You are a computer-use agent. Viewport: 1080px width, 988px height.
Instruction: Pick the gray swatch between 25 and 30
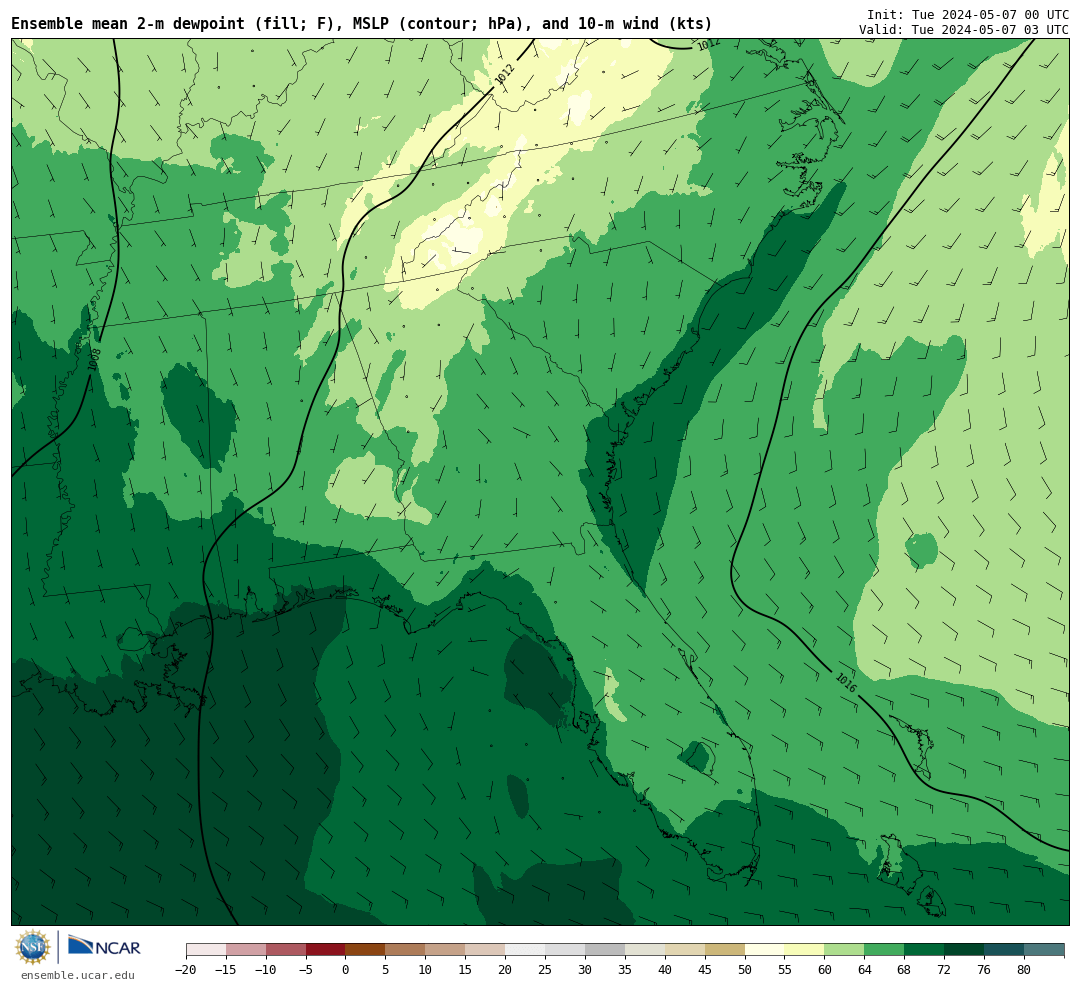coord(565,950)
